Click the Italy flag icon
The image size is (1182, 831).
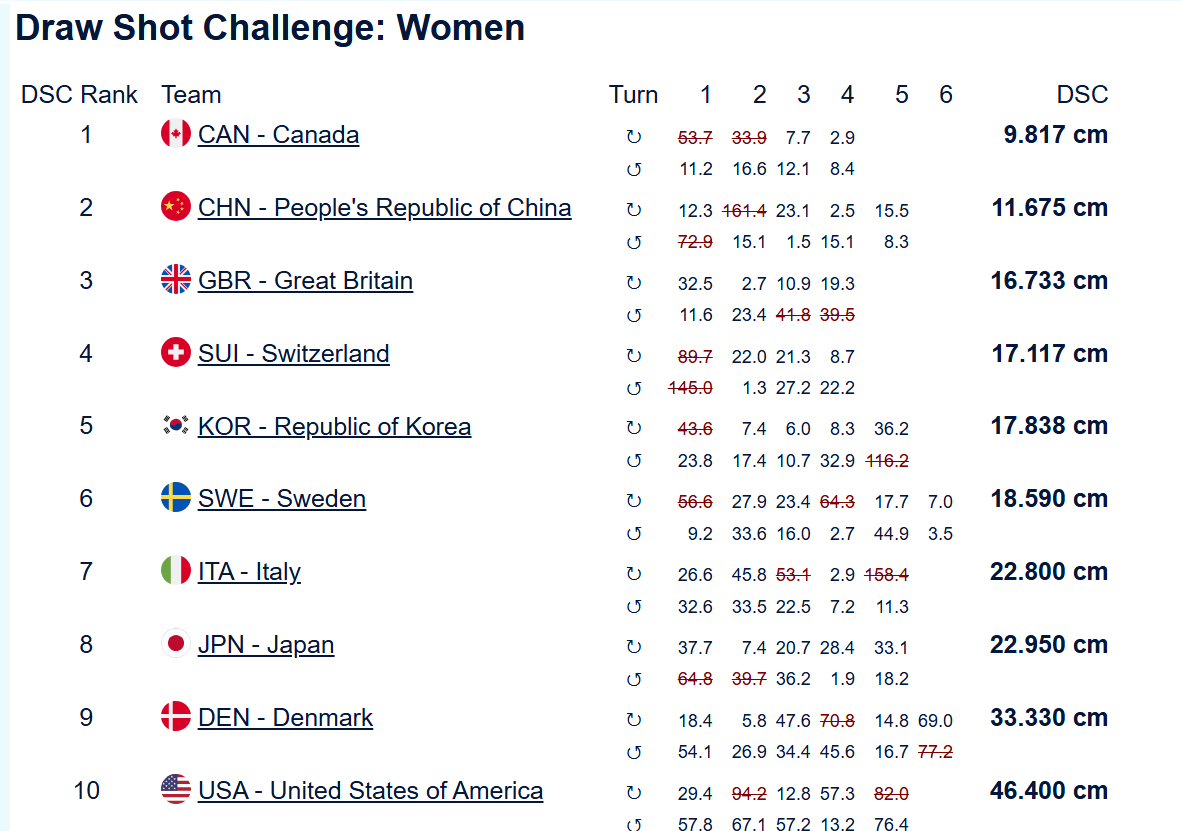point(176,571)
